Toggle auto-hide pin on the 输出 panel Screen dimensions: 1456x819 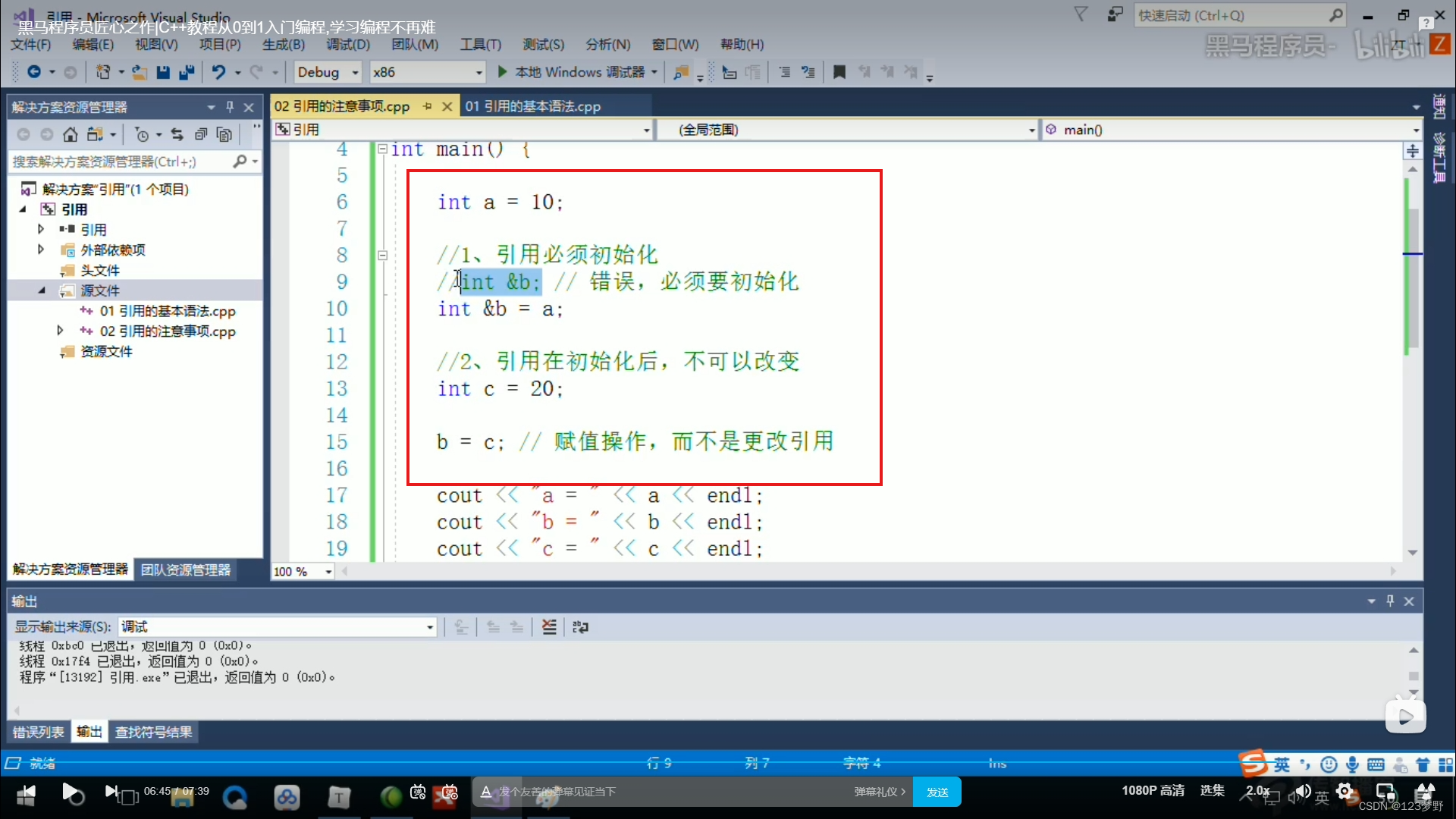(x=1390, y=601)
